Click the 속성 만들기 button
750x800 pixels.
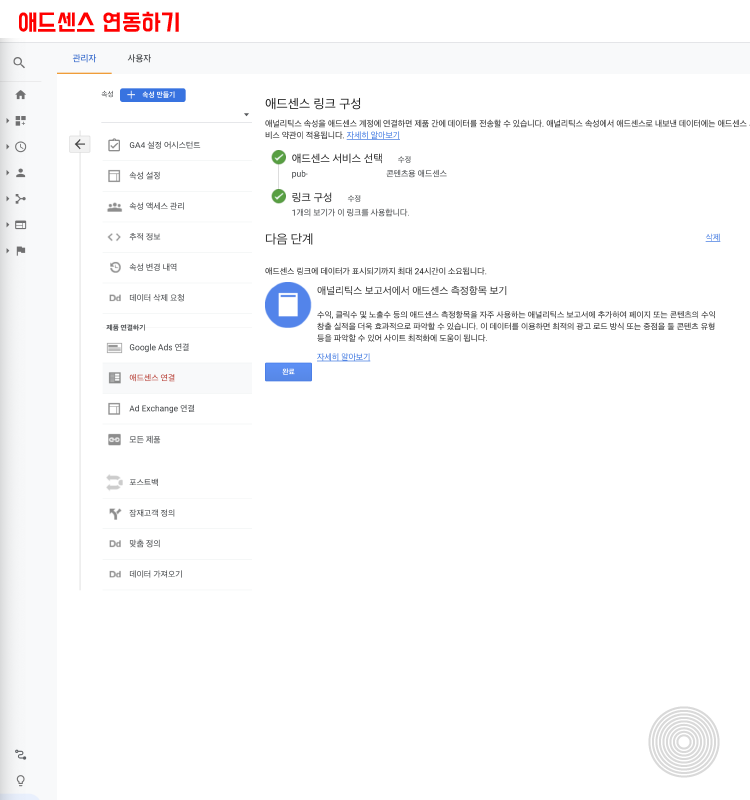coord(153,95)
